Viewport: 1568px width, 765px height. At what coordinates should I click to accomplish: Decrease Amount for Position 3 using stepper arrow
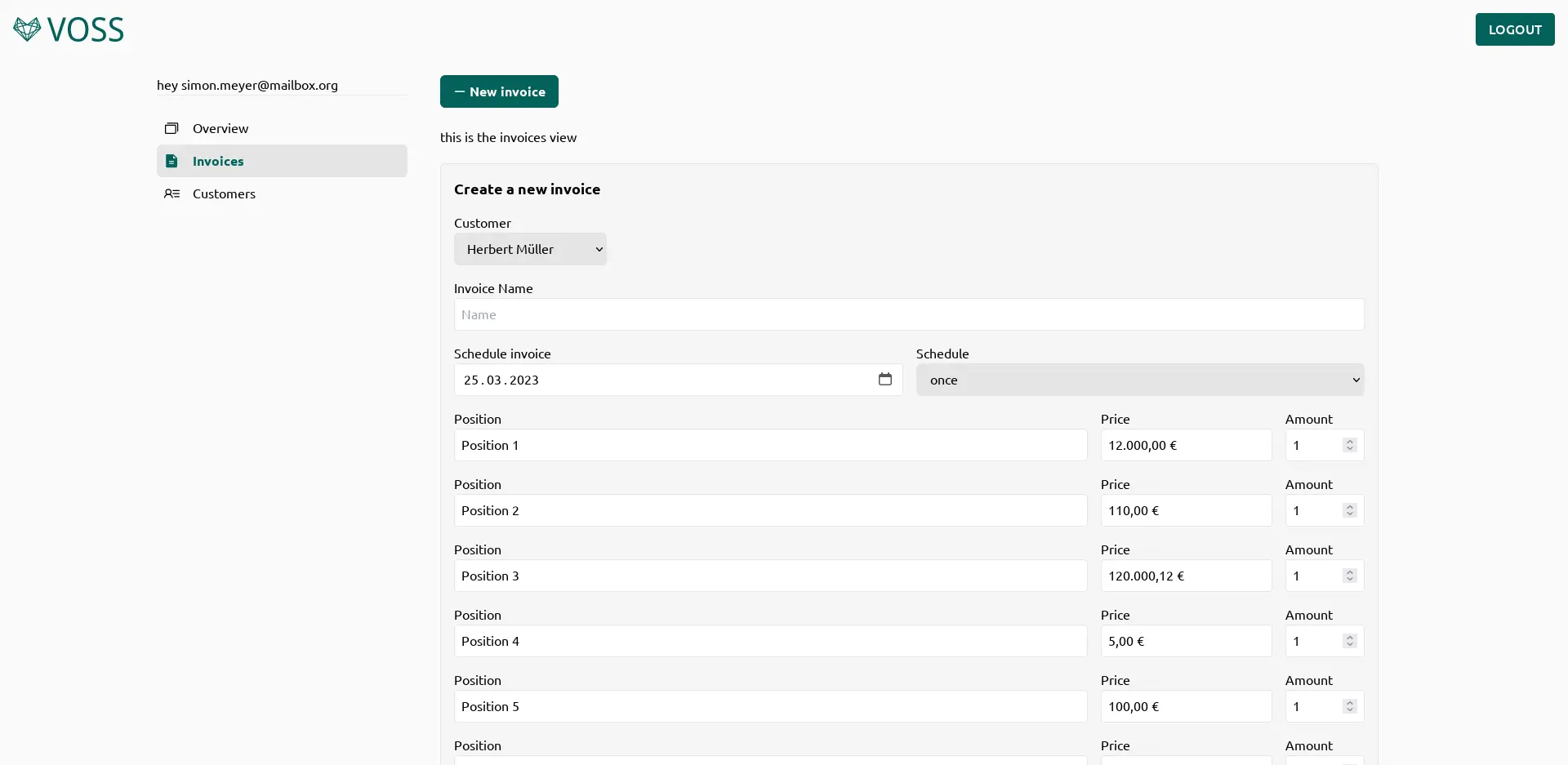1349,580
